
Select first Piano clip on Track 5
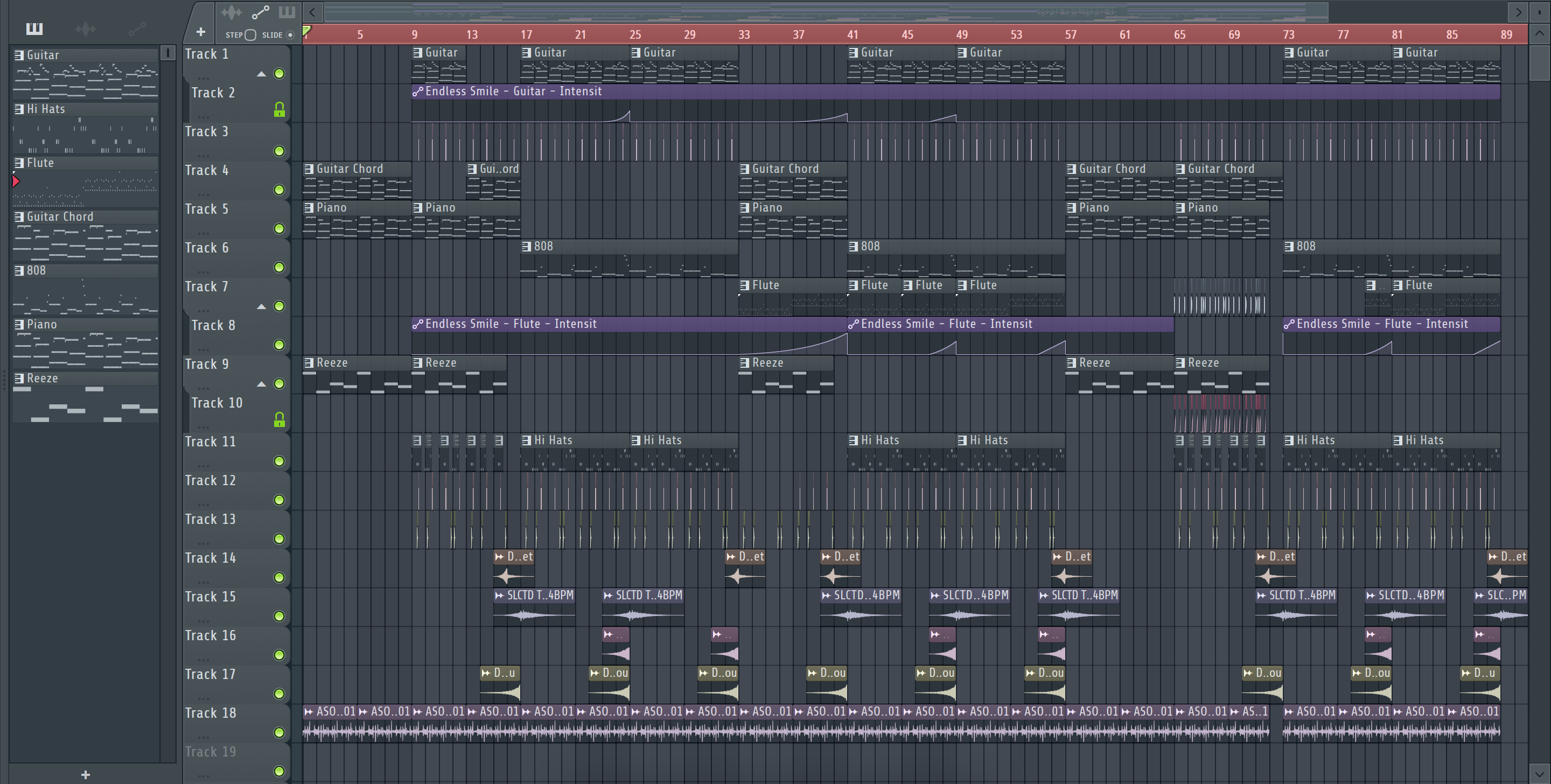click(357, 220)
